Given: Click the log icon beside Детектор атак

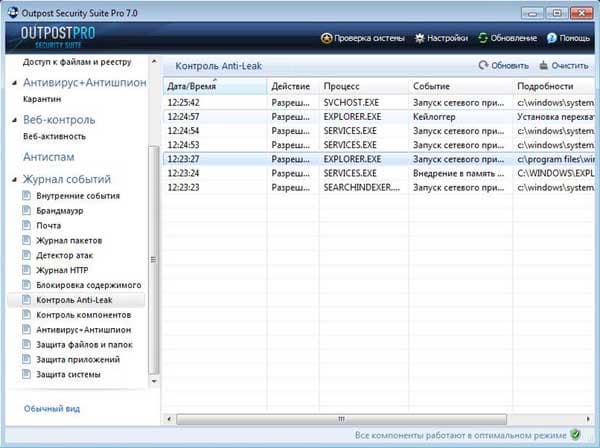Looking at the screenshot, I should coord(26,255).
